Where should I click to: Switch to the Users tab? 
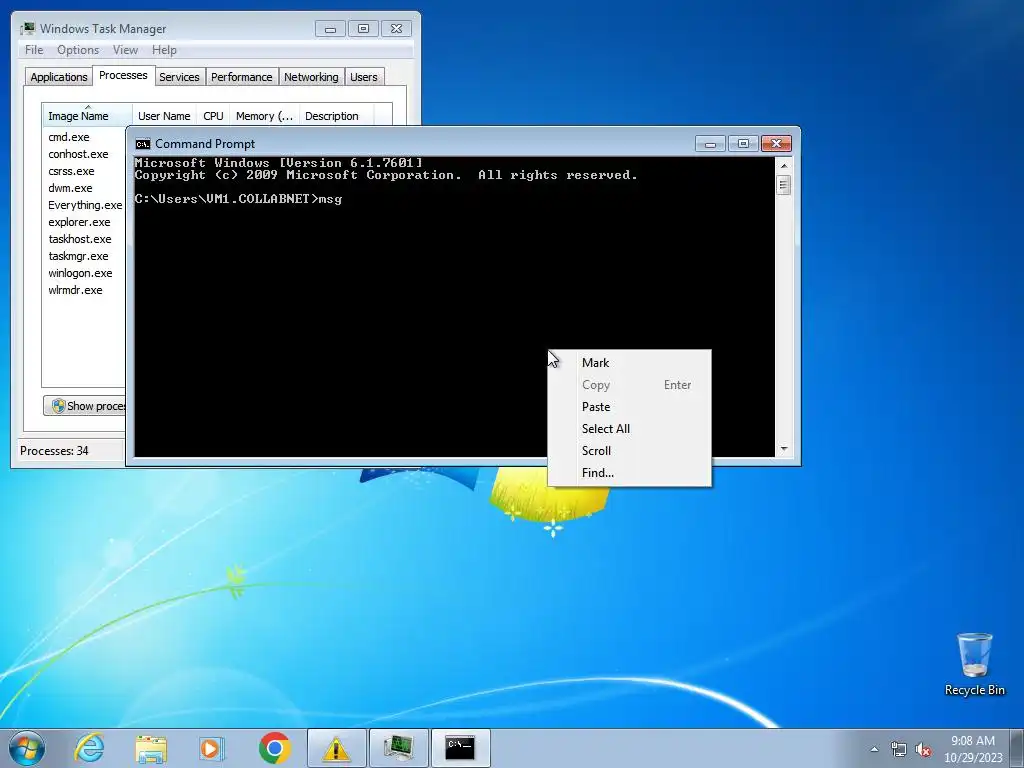363,77
